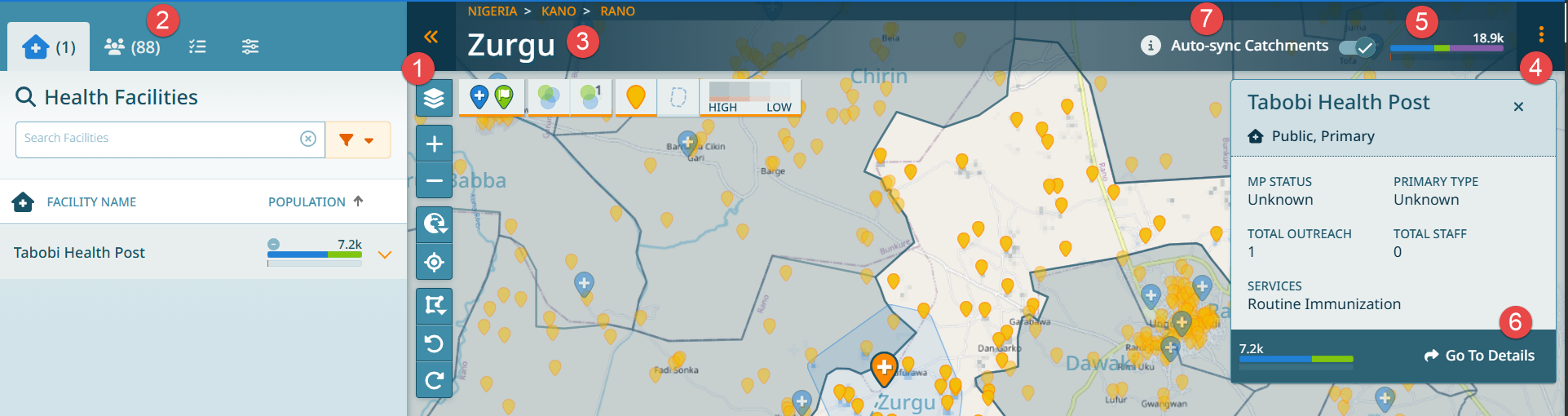Screen dimensions: 1568x416
Task: Open the map layers panel
Action: [434, 99]
